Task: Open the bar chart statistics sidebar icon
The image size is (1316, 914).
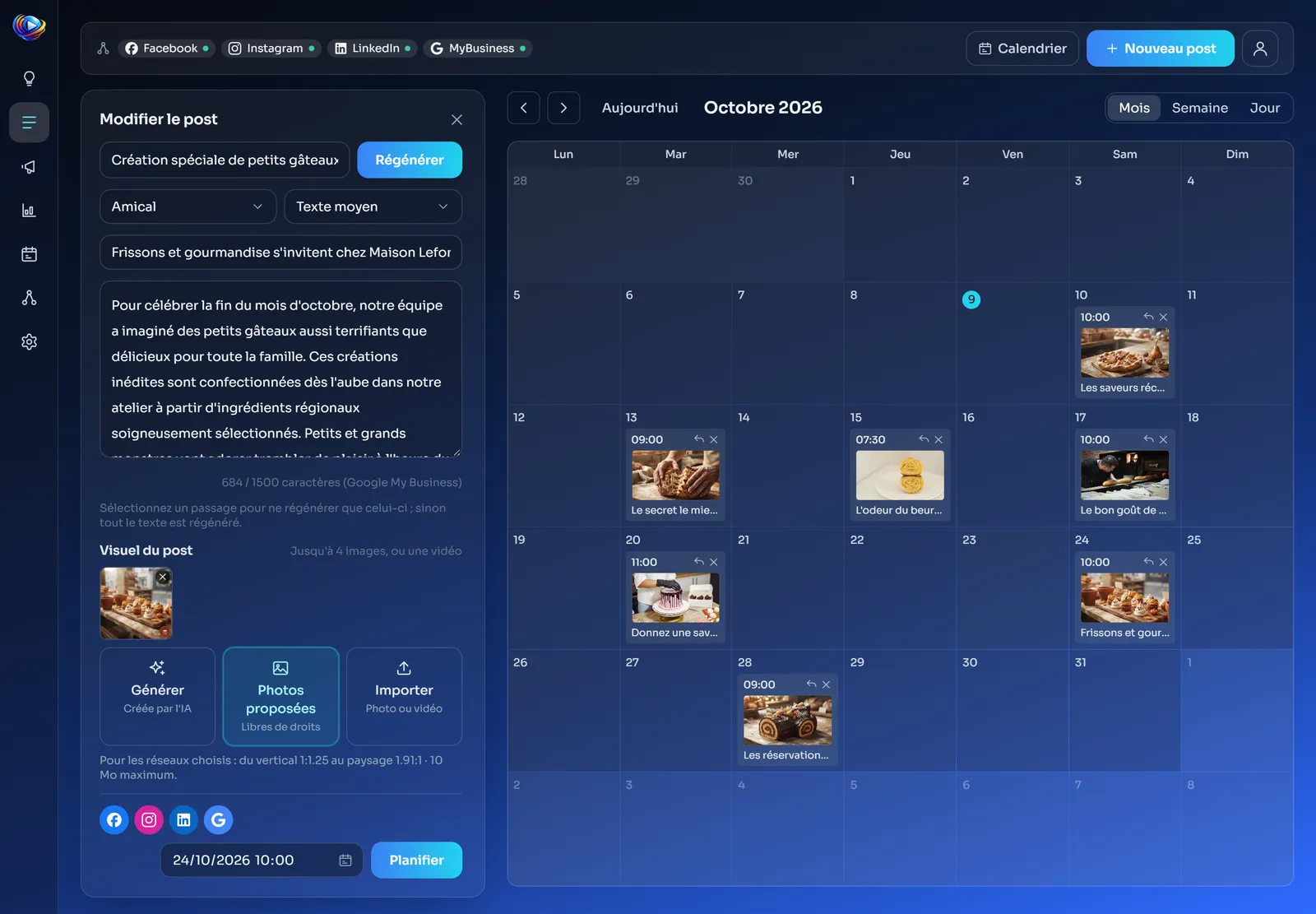Action: pos(29,211)
